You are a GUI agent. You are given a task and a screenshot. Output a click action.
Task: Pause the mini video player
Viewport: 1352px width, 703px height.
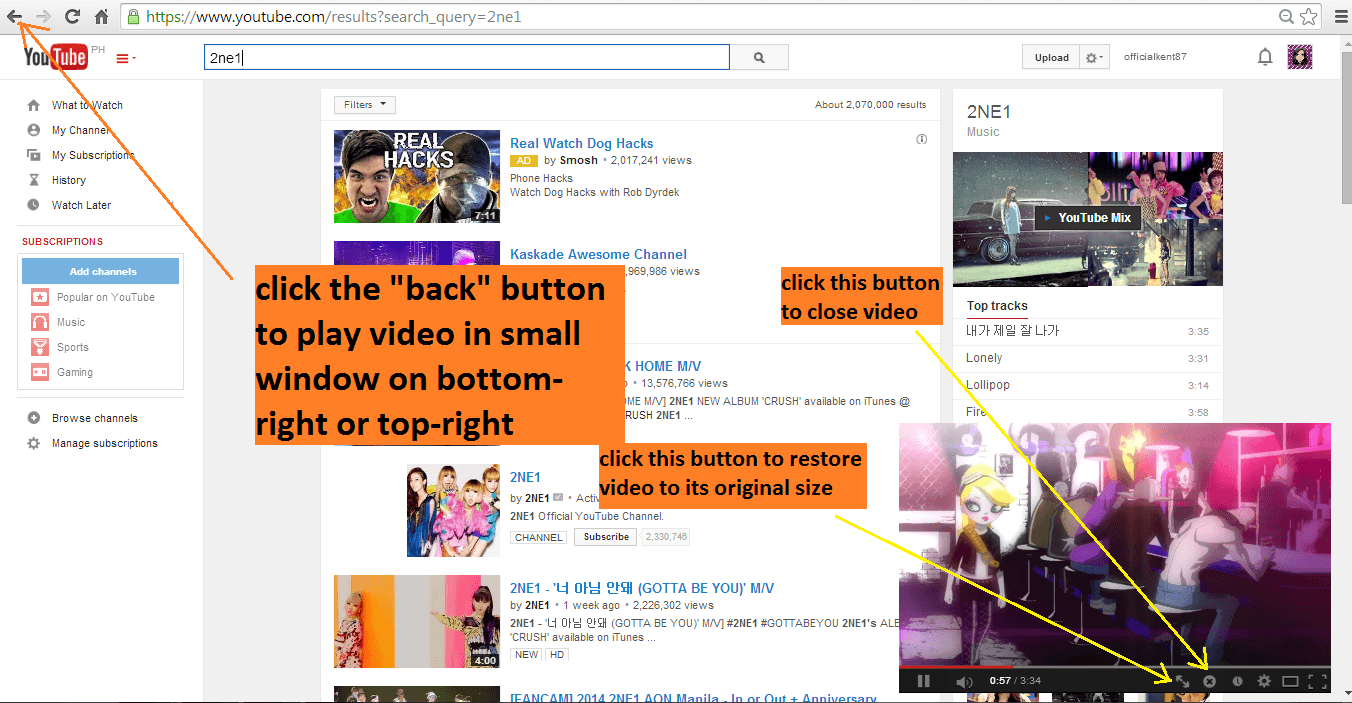point(923,681)
